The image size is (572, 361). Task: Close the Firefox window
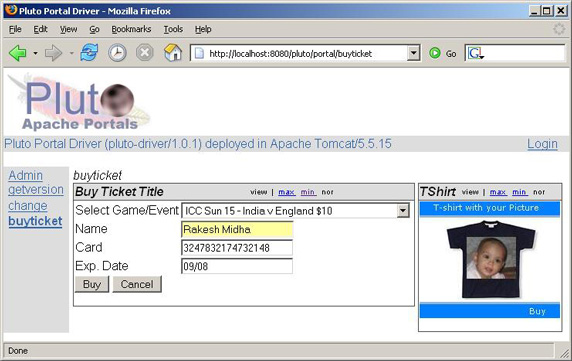click(560, 11)
